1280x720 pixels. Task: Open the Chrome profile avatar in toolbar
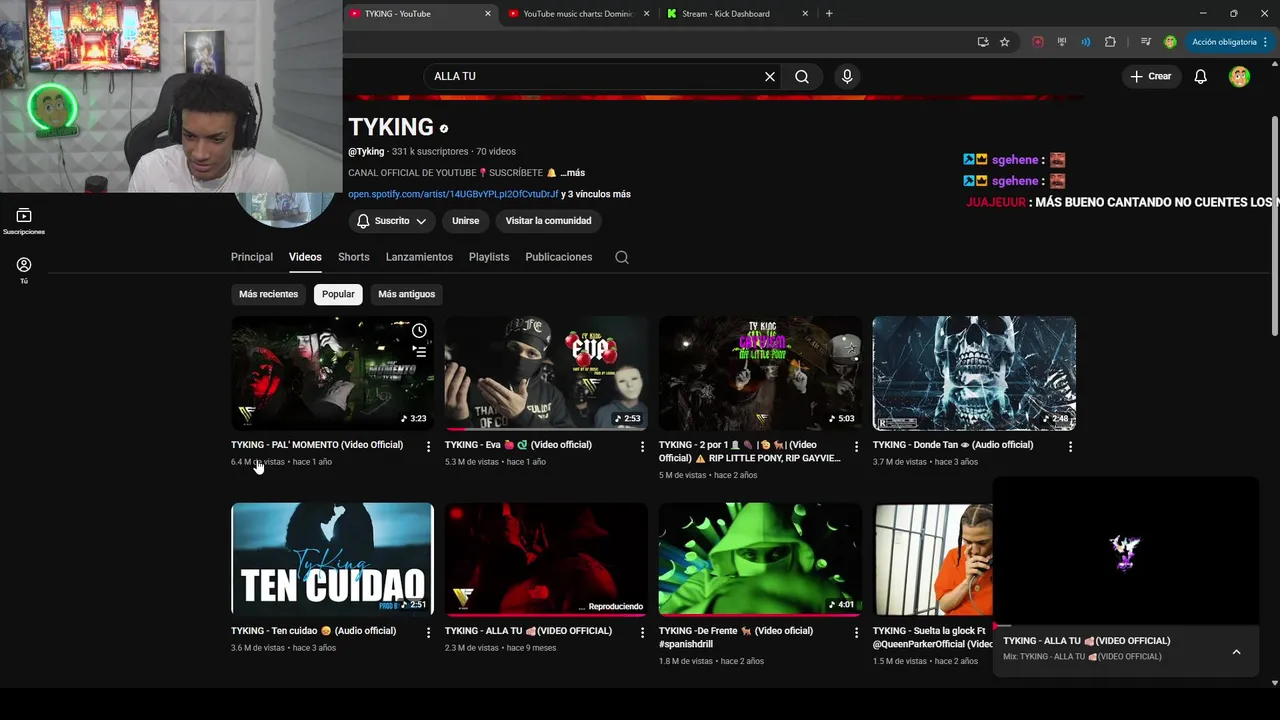[1170, 42]
